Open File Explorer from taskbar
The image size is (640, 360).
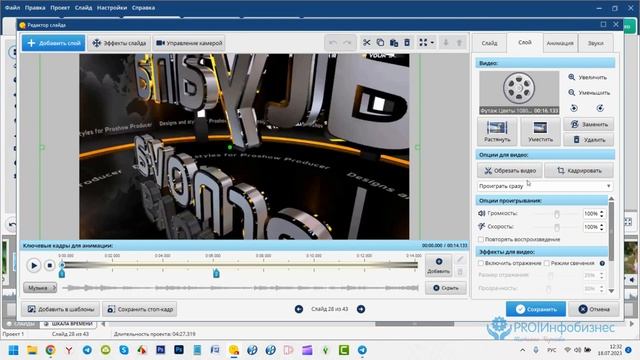click(x=32, y=350)
